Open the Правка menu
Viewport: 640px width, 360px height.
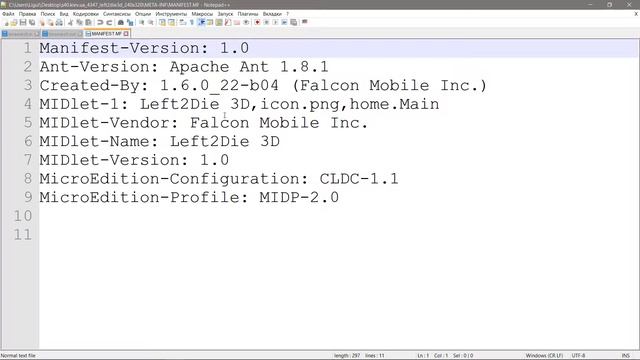point(27,14)
